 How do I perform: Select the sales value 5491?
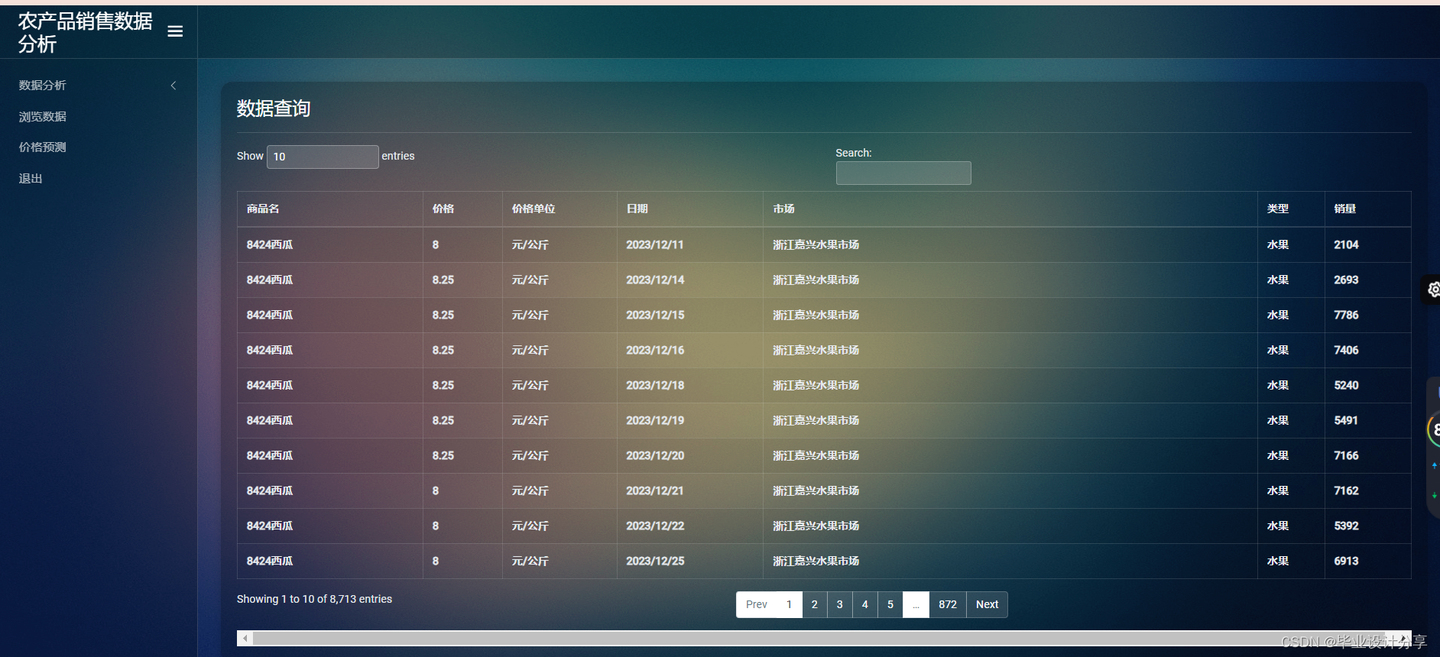pos(1346,420)
